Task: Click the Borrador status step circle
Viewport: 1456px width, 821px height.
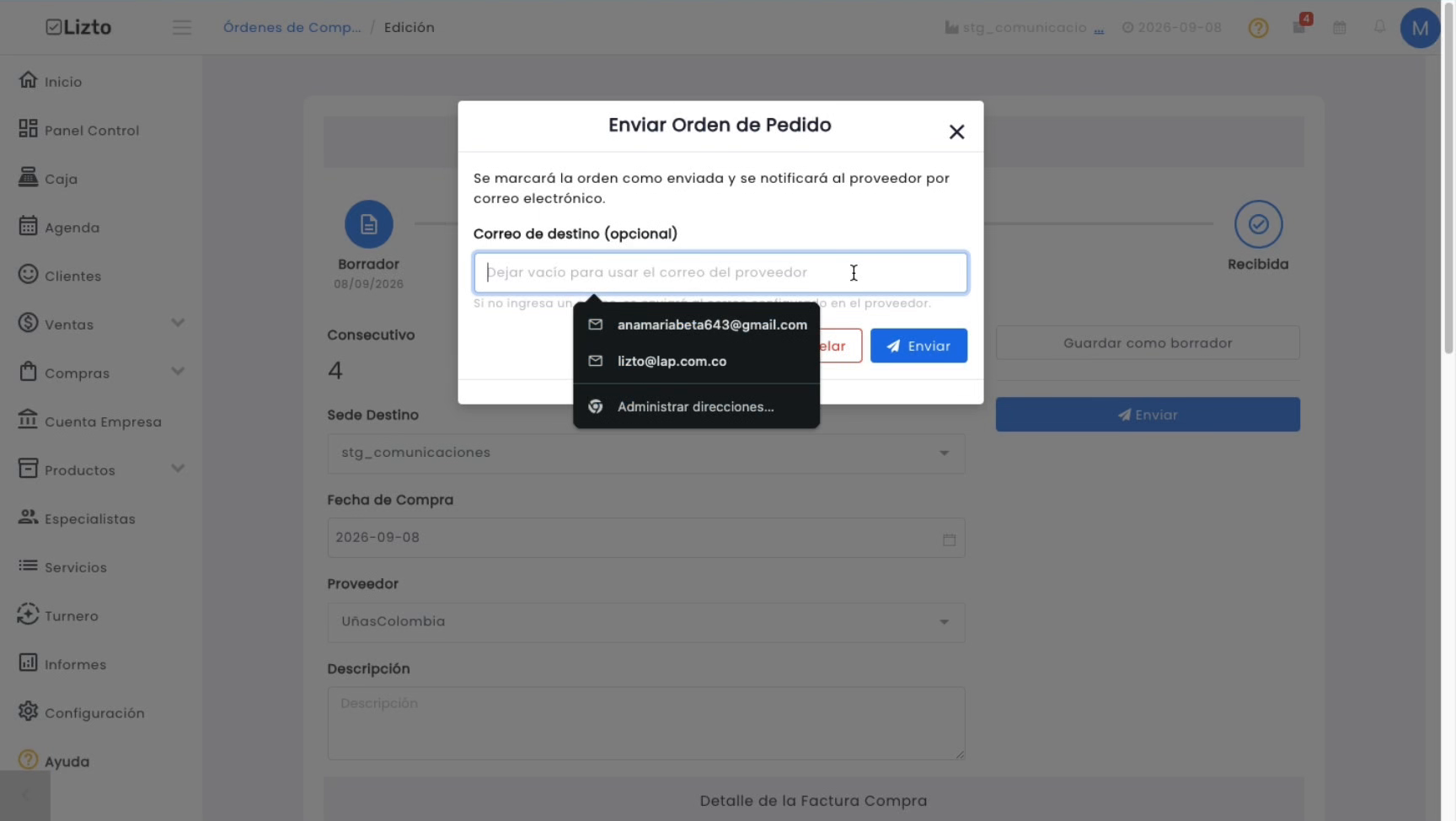Action: (368, 224)
